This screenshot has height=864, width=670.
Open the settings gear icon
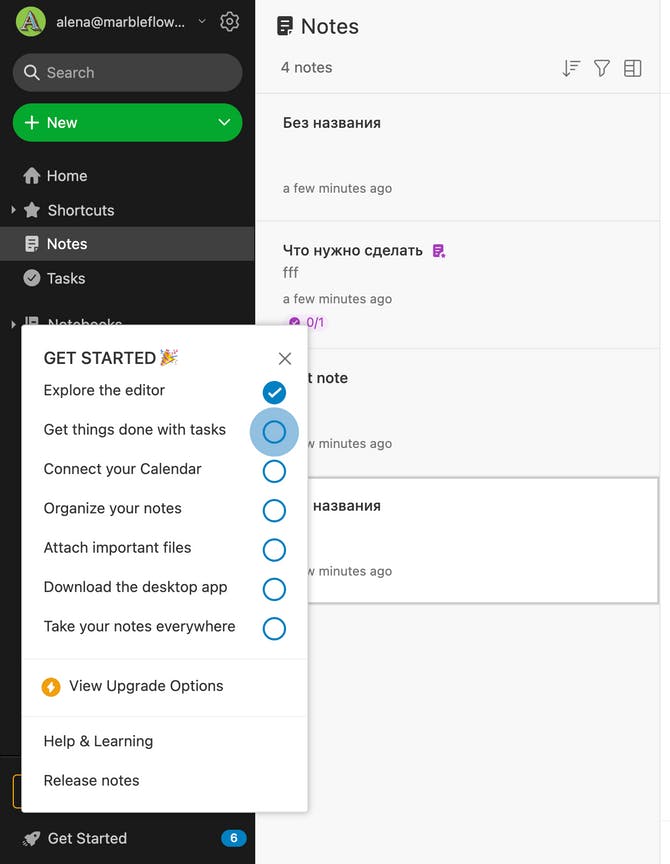(x=229, y=20)
